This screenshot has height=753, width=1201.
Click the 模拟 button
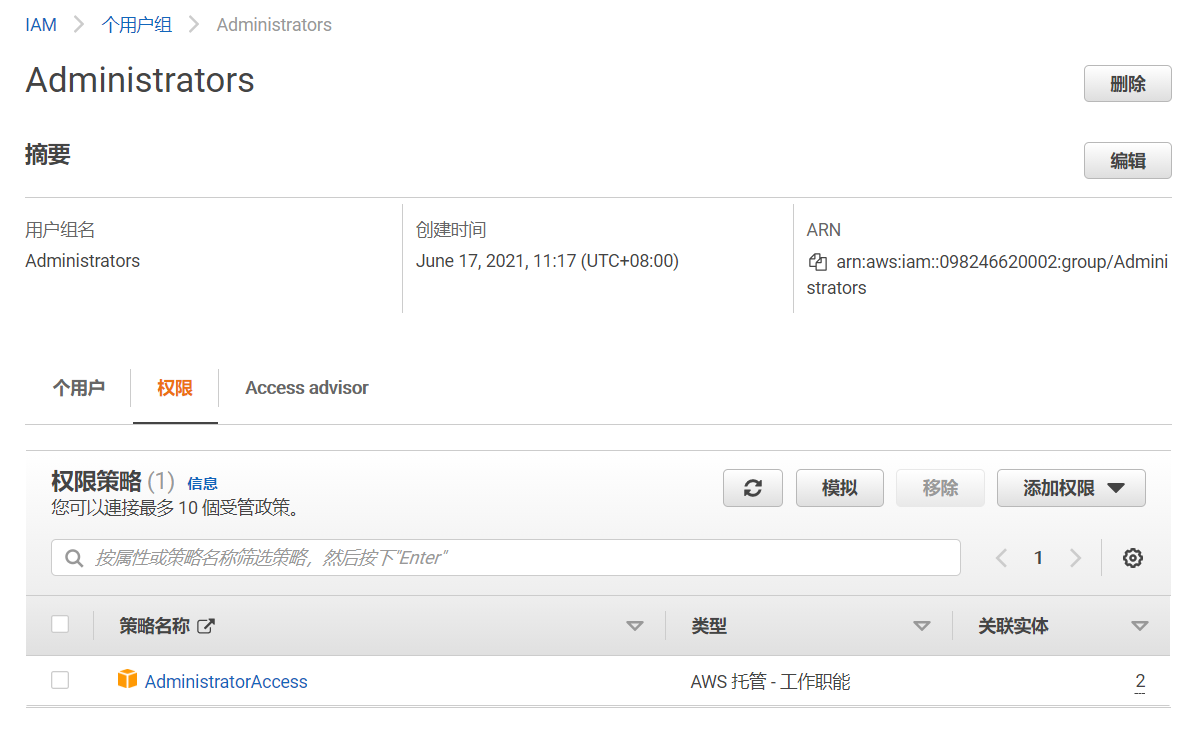840,488
